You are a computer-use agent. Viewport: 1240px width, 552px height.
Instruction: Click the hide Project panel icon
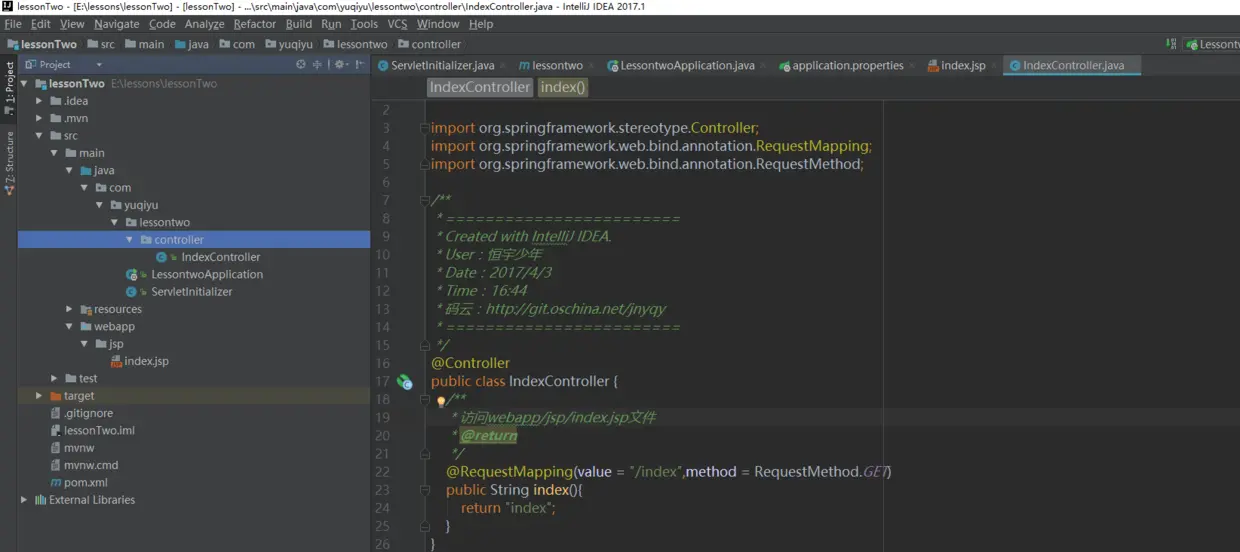360,64
